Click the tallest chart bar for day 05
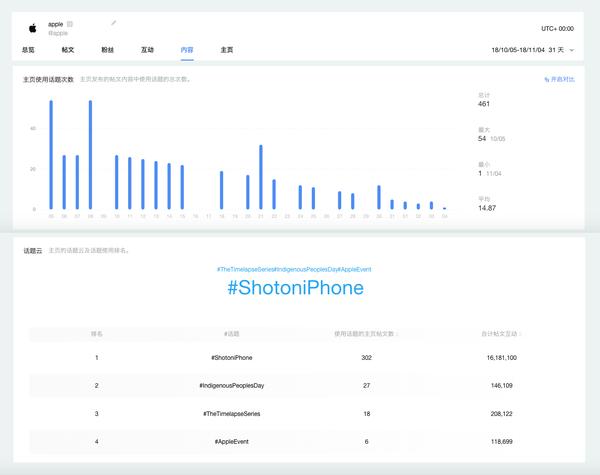Image resolution: width=600 pixels, height=475 pixels. [51, 155]
